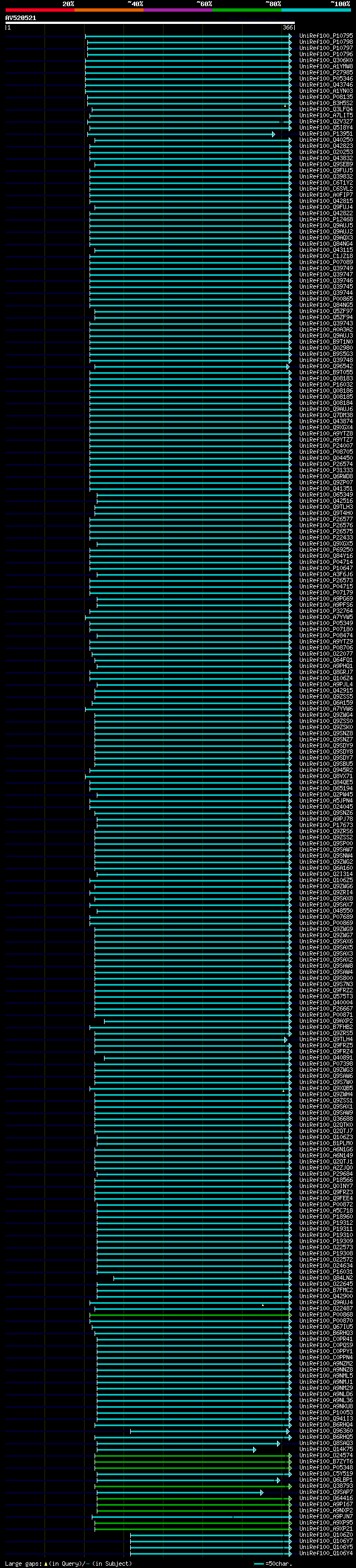356x1568 pixels.
Task: Select the UniRef100_P08135 label
Action: pos(325,97)
